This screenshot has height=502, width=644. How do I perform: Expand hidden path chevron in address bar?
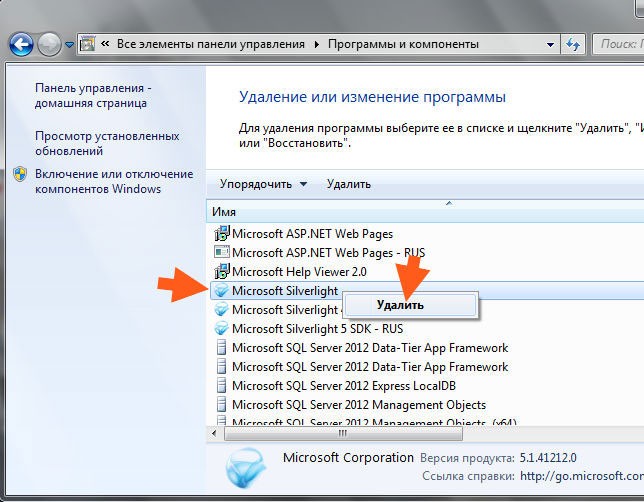105,44
